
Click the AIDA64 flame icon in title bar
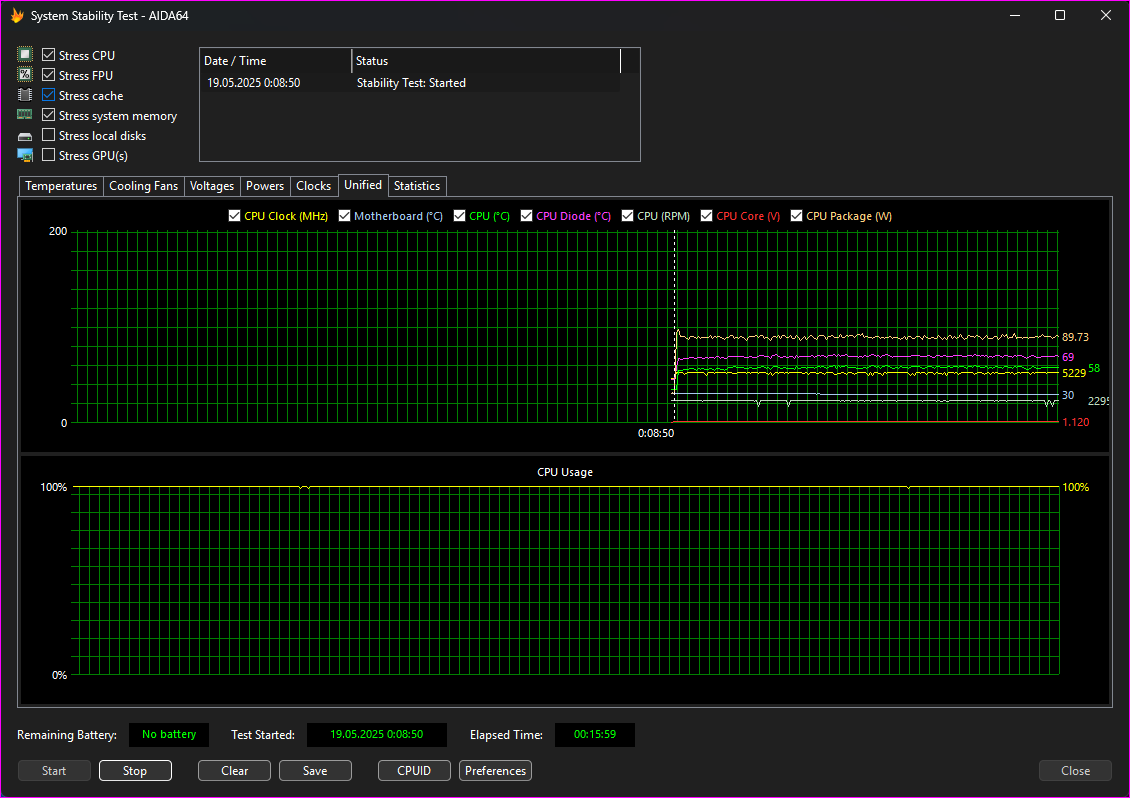coord(17,15)
